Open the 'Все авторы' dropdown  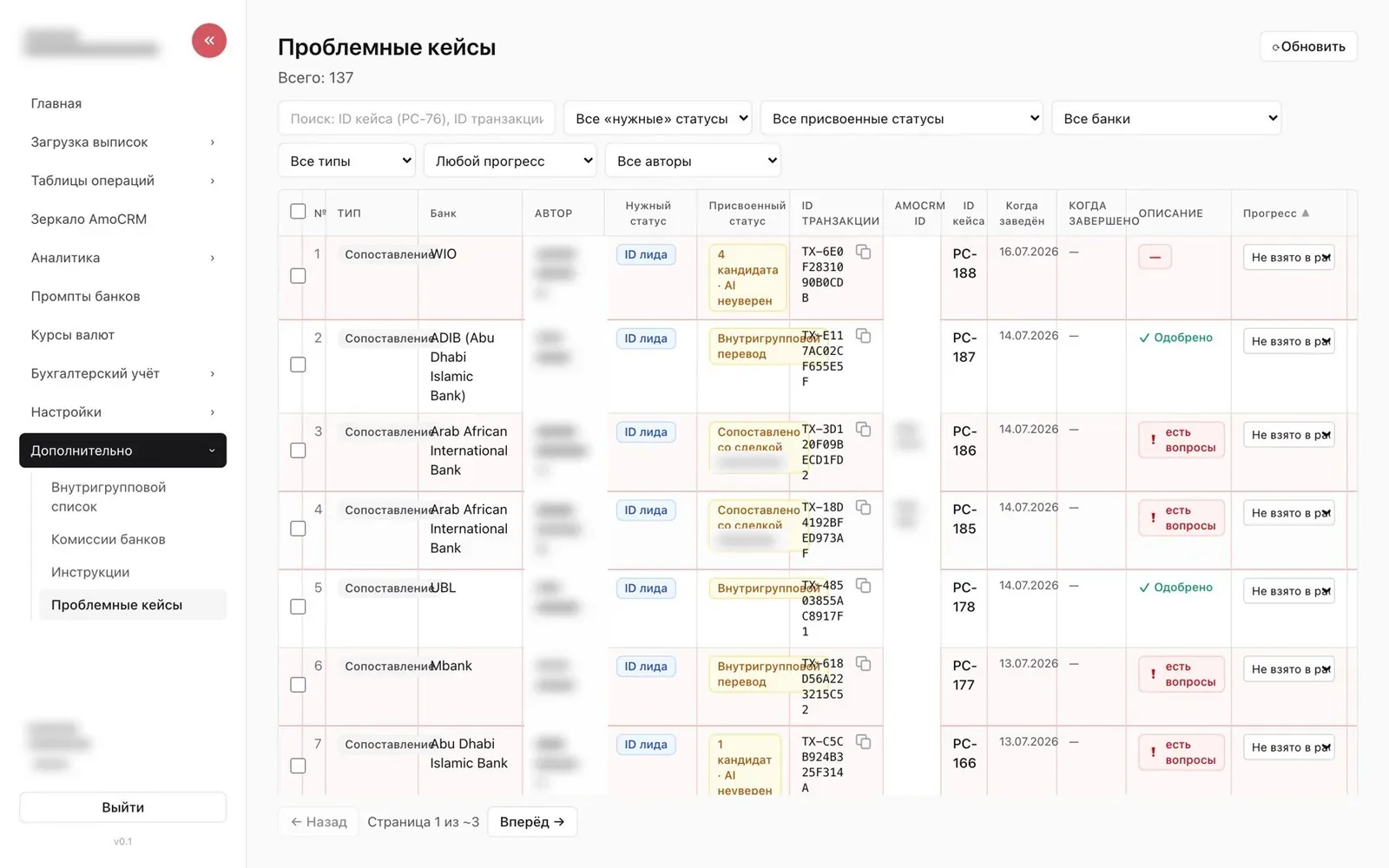pos(693,161)
